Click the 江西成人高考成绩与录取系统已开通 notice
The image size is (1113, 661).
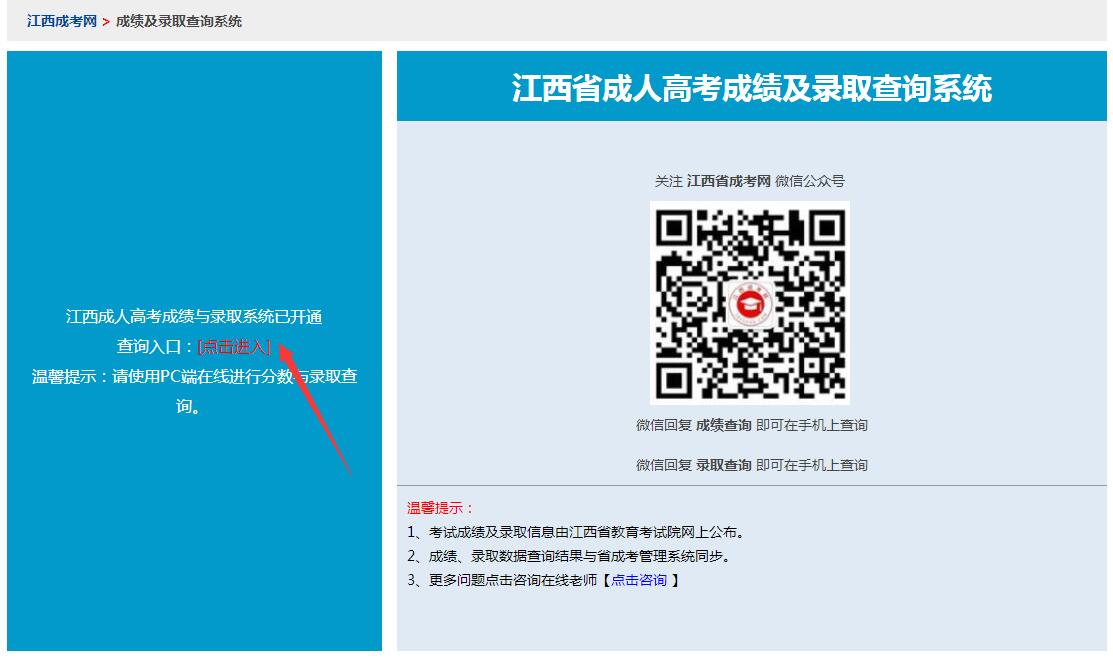point(194,317)
